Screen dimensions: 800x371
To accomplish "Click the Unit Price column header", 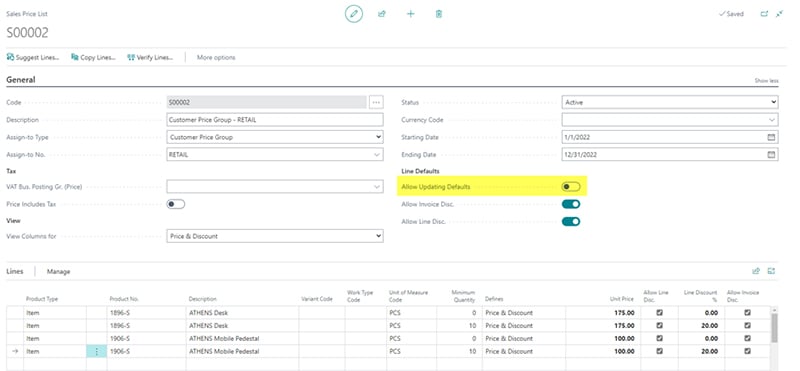I will tap(622, 299).
